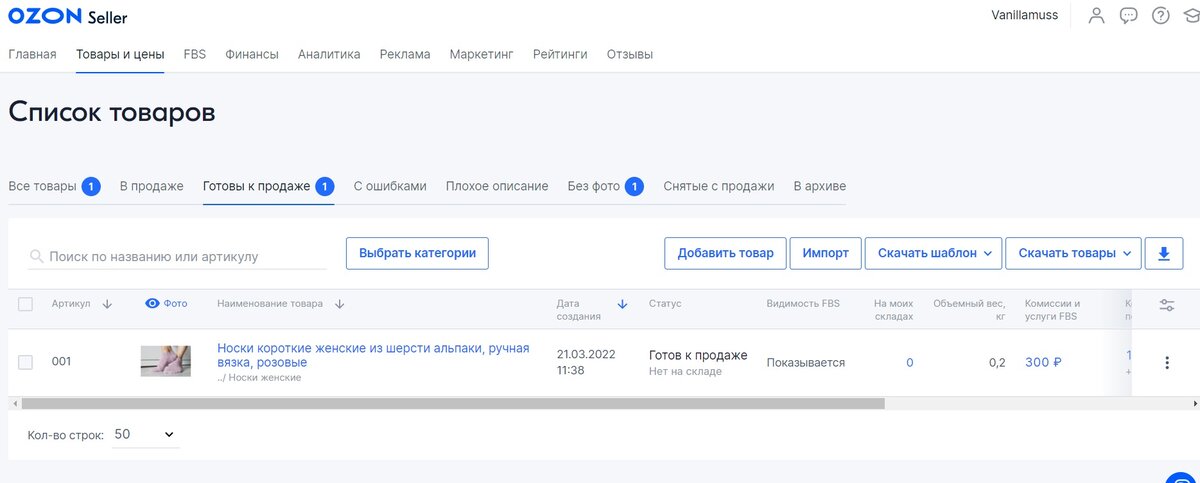Click the OZON Seller logo
This screenshot has width=1200, height=483.
coord(68,17)
